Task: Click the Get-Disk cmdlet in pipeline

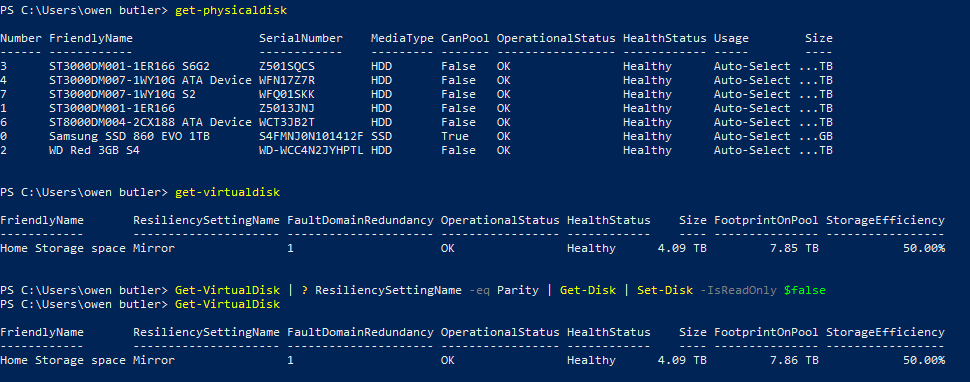Action: coord(588,290)
